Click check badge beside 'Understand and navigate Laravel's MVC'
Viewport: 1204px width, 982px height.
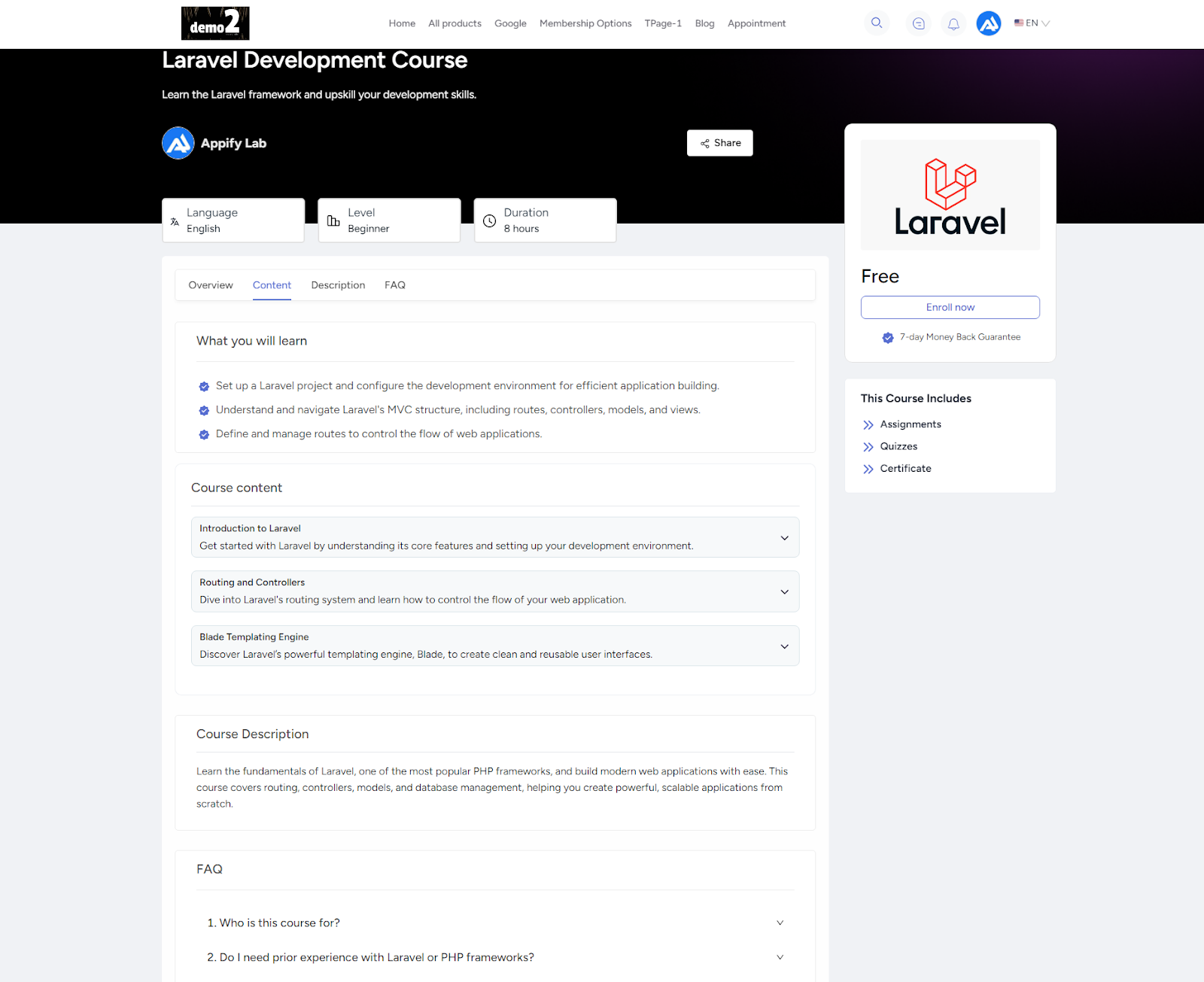(x=204, y=411)
